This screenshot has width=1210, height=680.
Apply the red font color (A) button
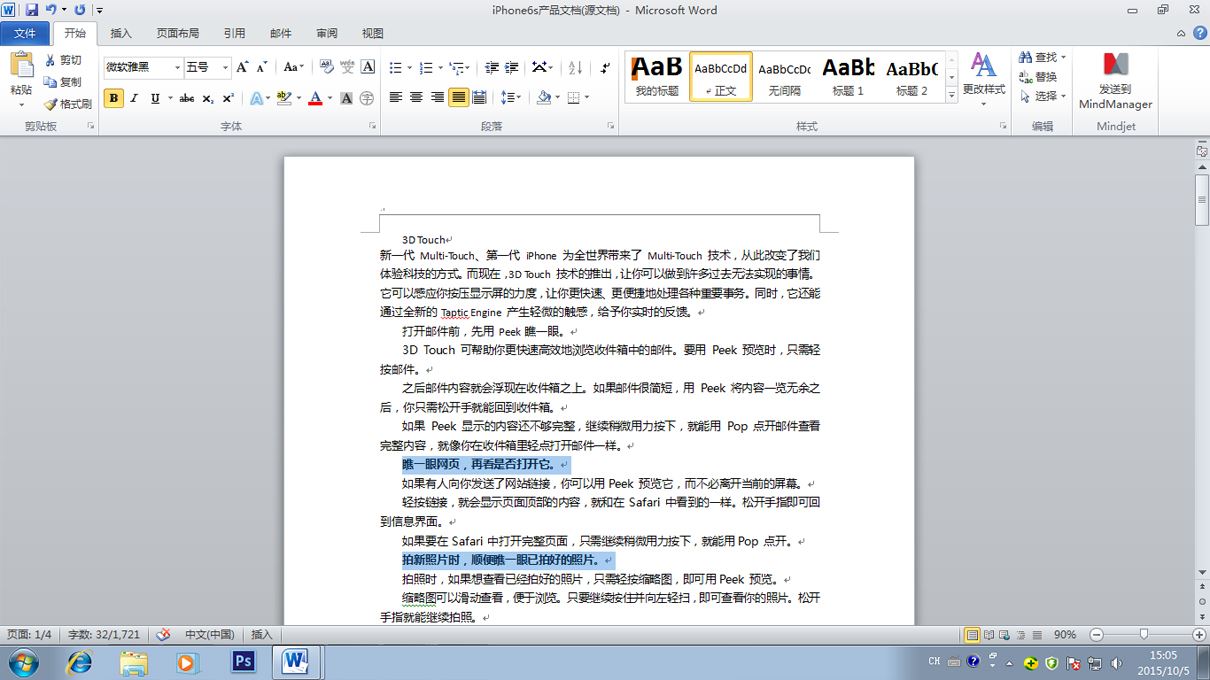[x=315, y=98]
